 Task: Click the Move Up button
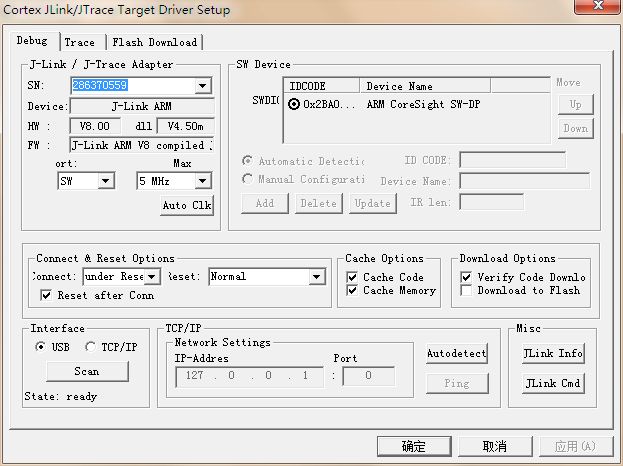576,104
